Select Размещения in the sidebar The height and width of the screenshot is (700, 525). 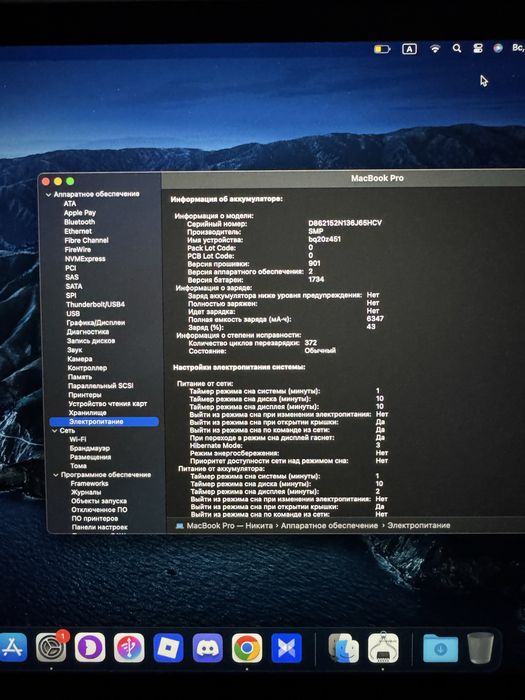click(90, 457)
